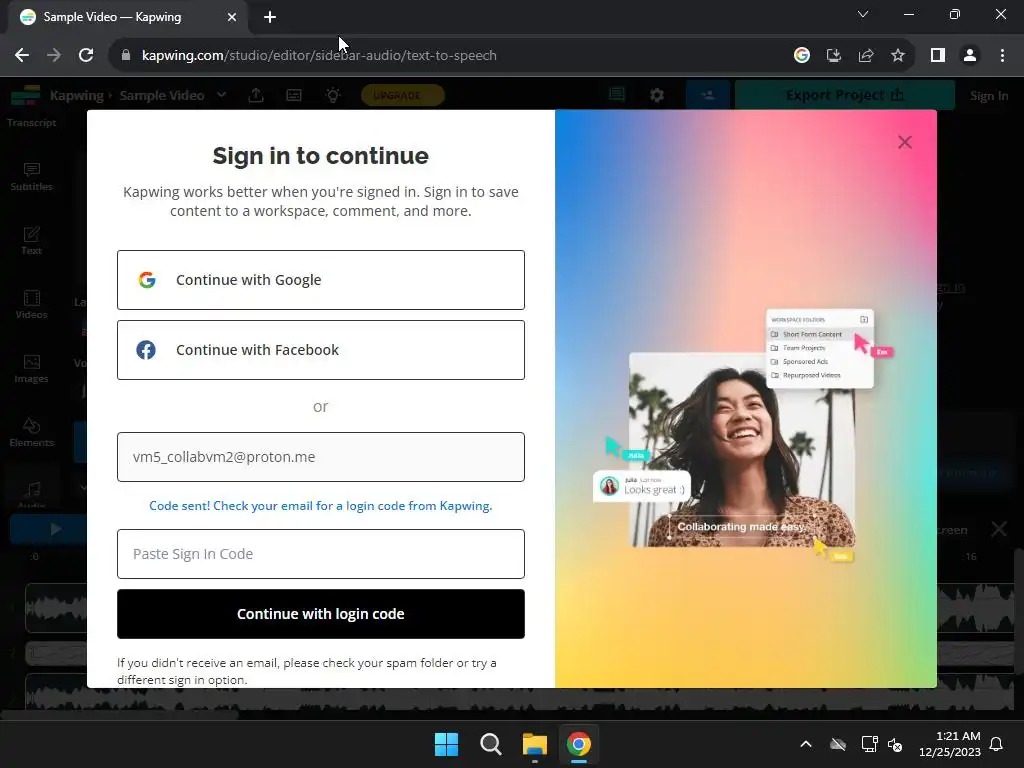
Task: Click the Kapwing logo
Action: pos(25,95)
